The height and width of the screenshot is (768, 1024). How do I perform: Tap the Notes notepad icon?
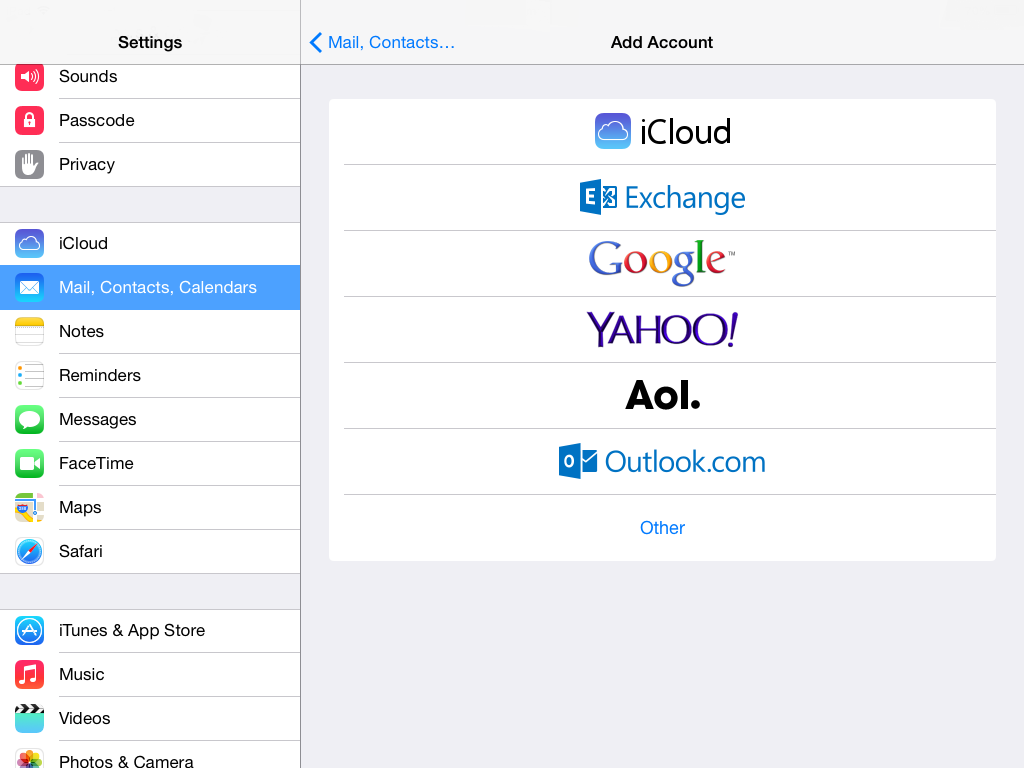[29, 331]
